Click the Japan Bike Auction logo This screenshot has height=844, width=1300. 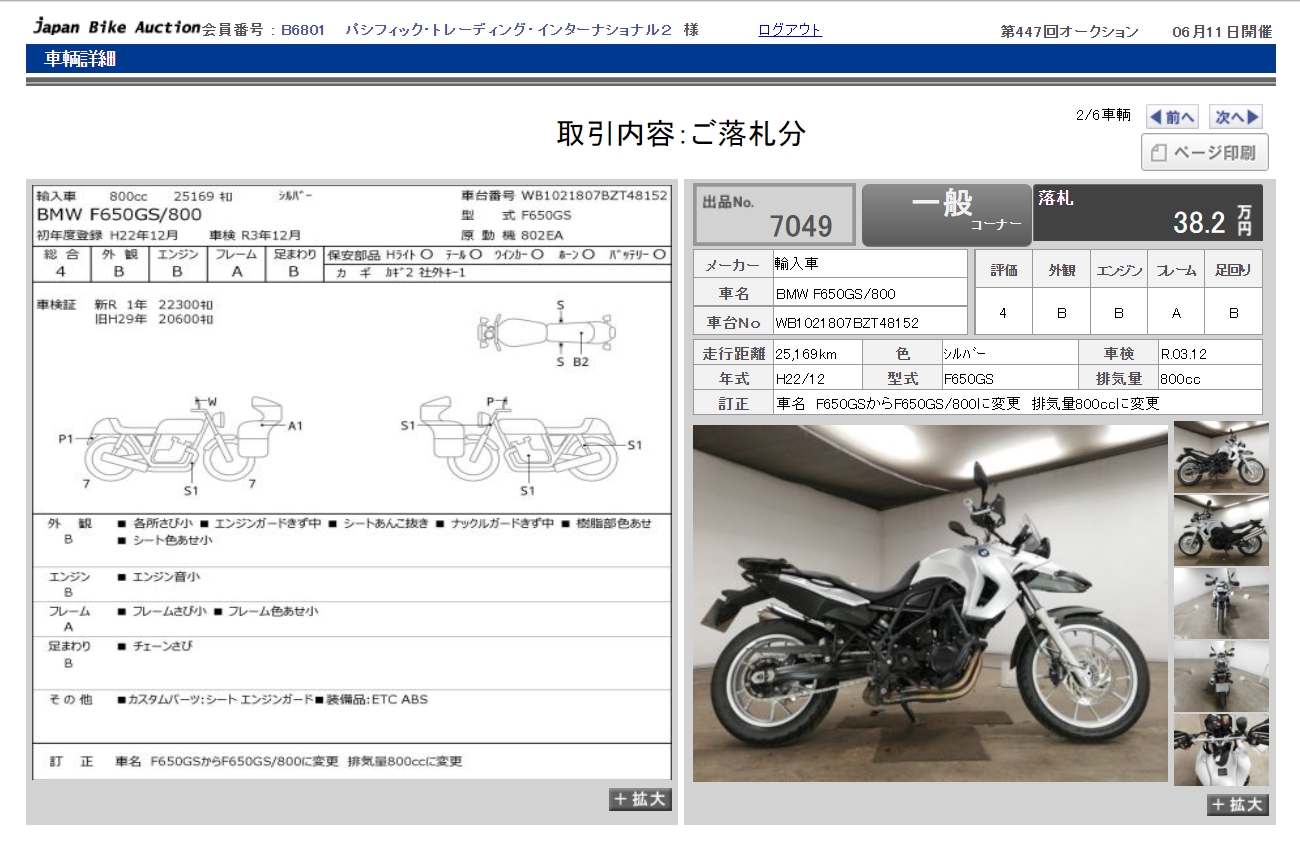(117, 28)
